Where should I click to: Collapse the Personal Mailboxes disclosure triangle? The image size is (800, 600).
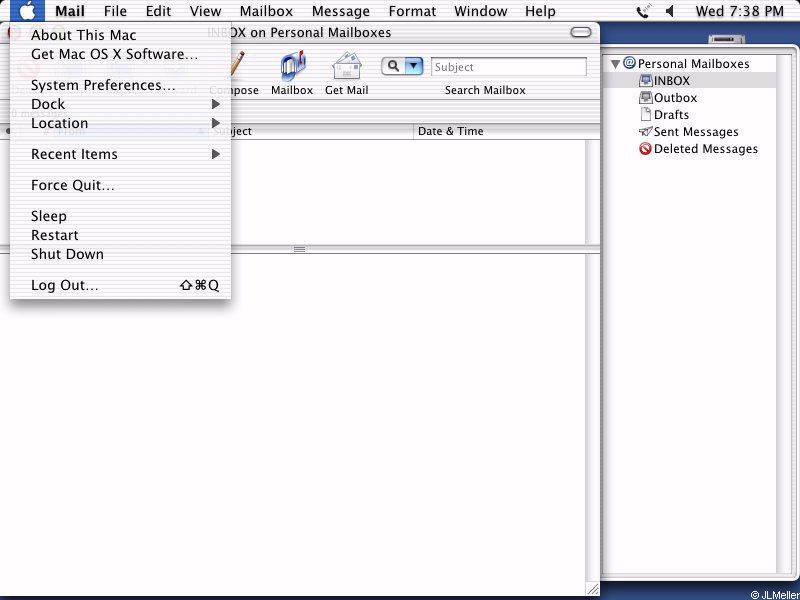(616, 64)
